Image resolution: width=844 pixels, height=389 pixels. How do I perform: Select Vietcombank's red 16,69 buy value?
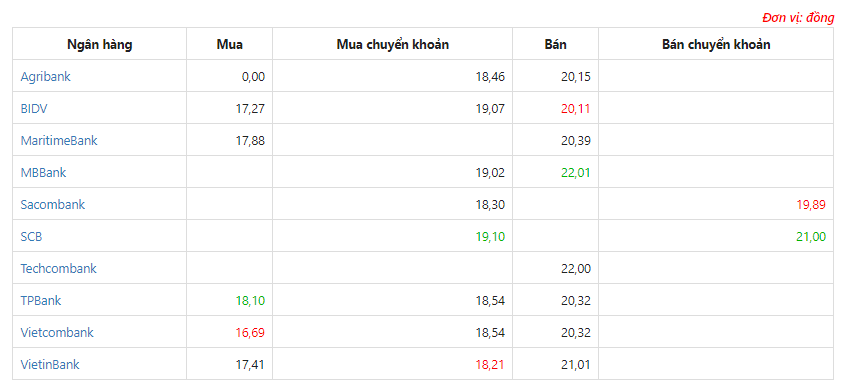coord(250,333)
